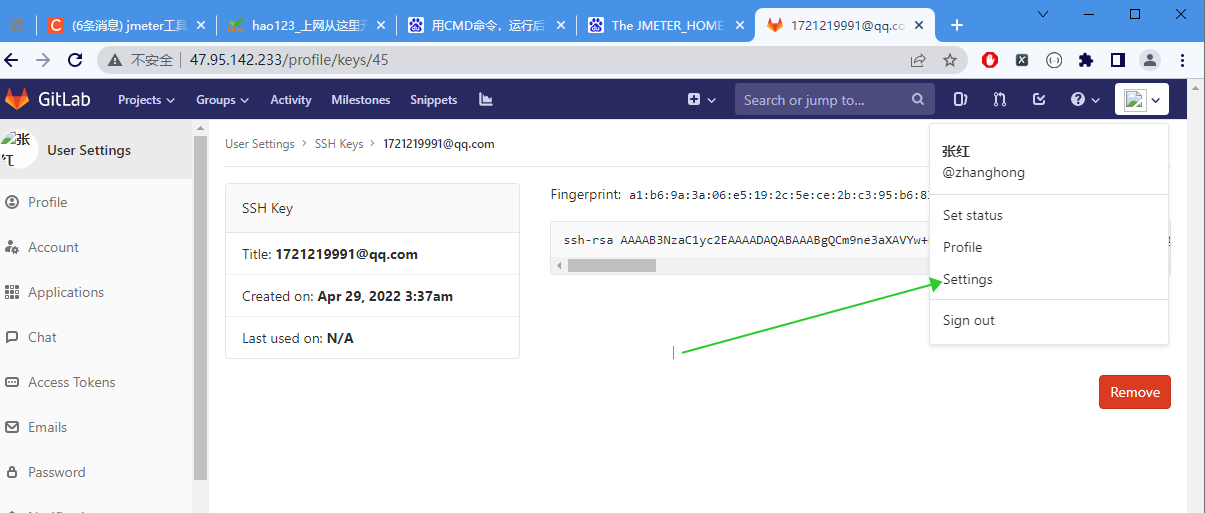
Task: Bookmark this page with star icon
Action: tap(949, 60)
